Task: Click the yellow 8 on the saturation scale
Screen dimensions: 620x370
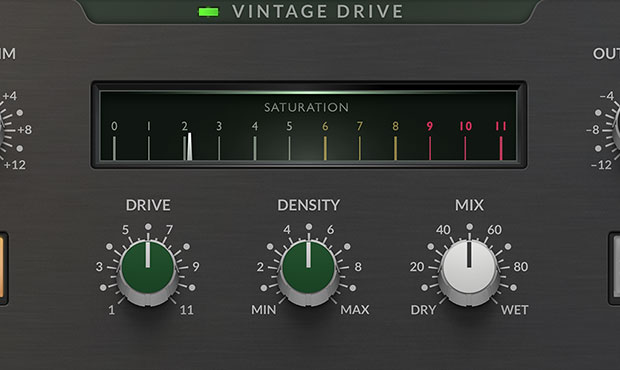Action: (395, 126)
